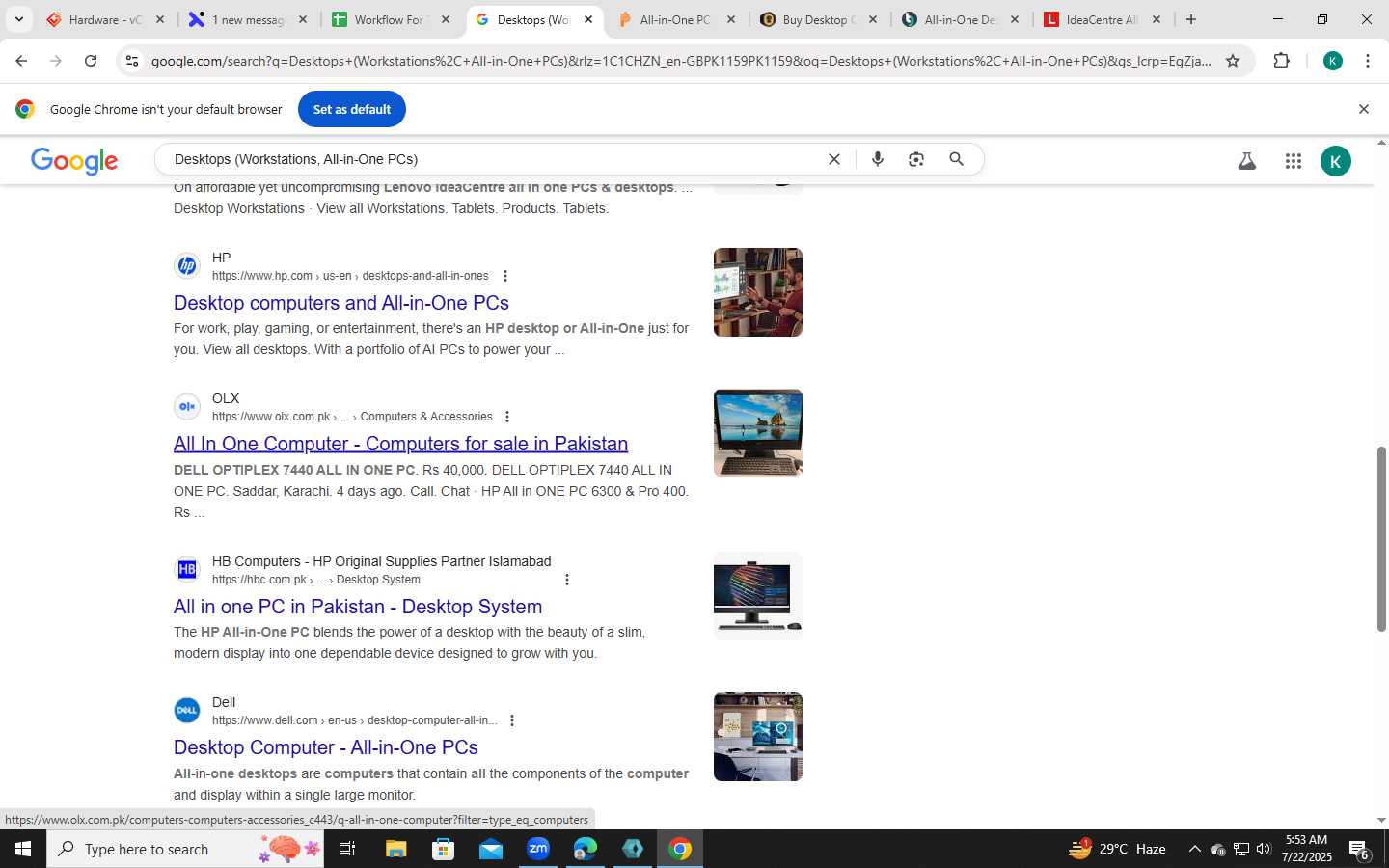Open the notification center icon

click(x=1359, y=850)
